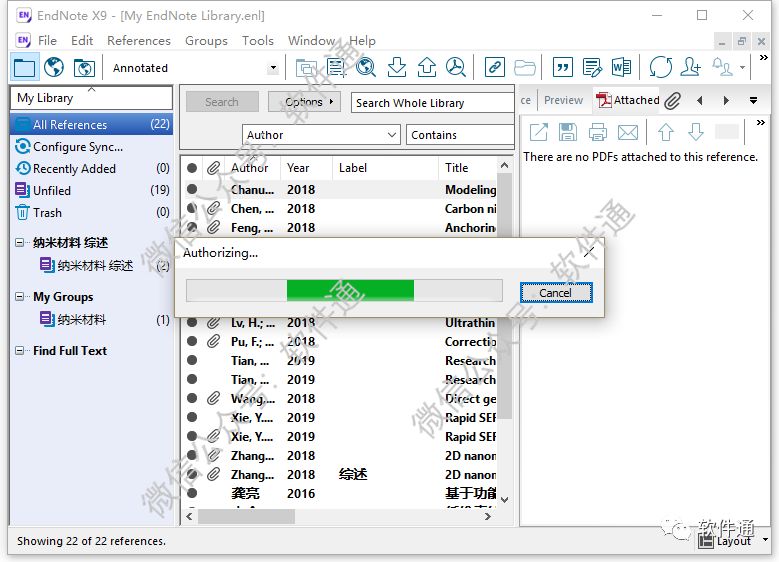Click Open File folder icon

click(525, 68)
